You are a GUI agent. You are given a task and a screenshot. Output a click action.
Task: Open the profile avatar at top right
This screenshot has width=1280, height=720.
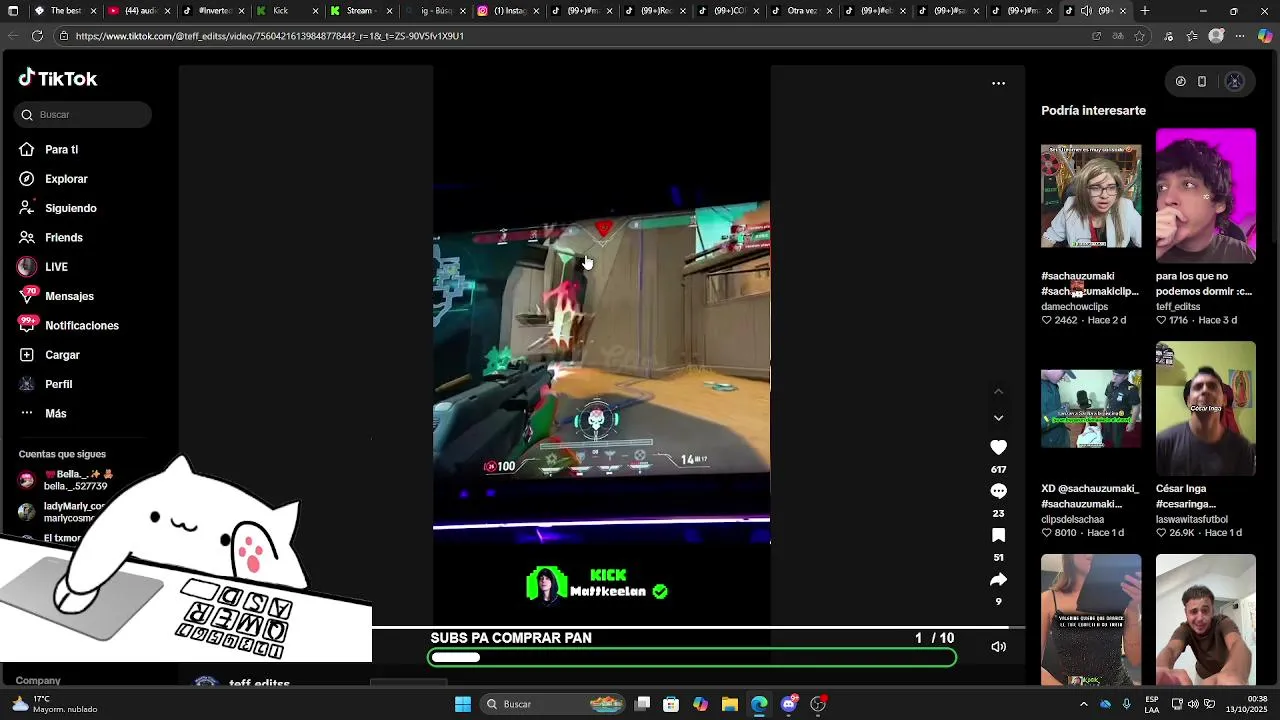(x=1234, y=82)
